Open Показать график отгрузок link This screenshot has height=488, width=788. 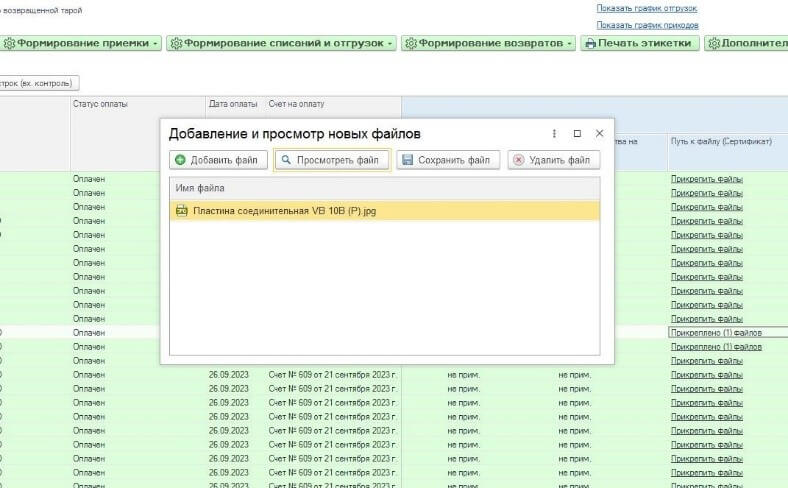pos(647,9)
